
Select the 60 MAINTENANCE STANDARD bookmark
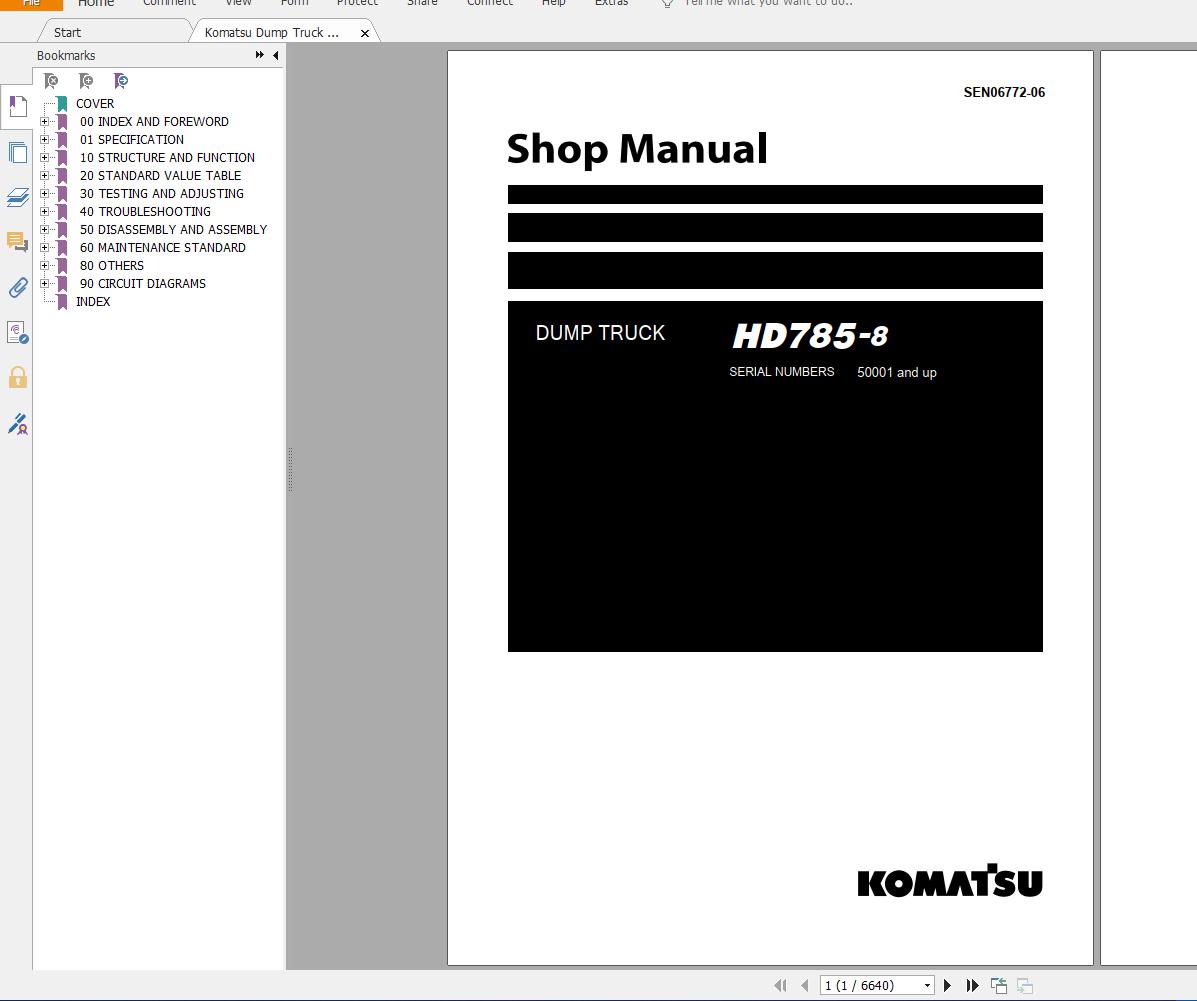(x=163, y=247)
